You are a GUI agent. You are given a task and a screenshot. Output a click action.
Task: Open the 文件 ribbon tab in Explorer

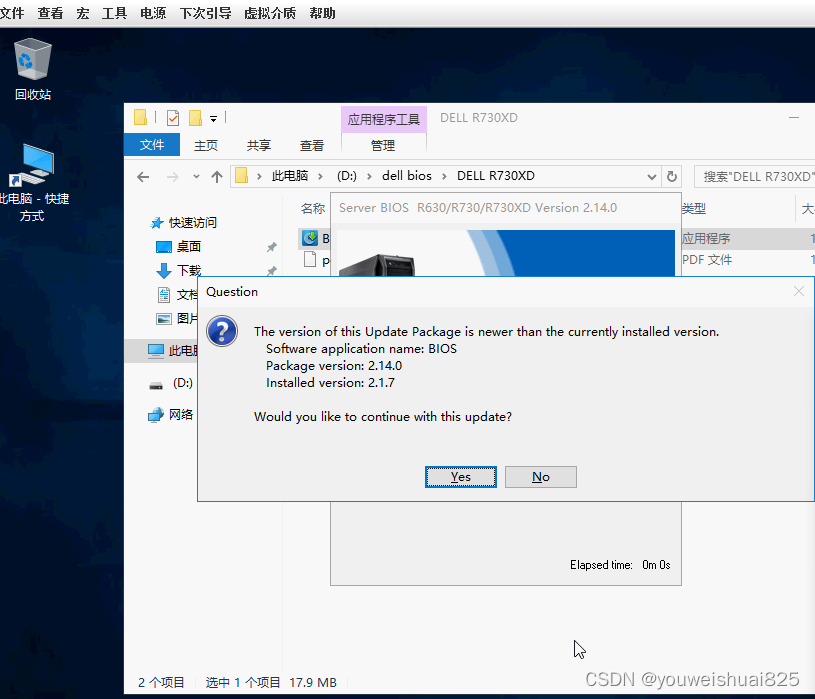[152, 144]
